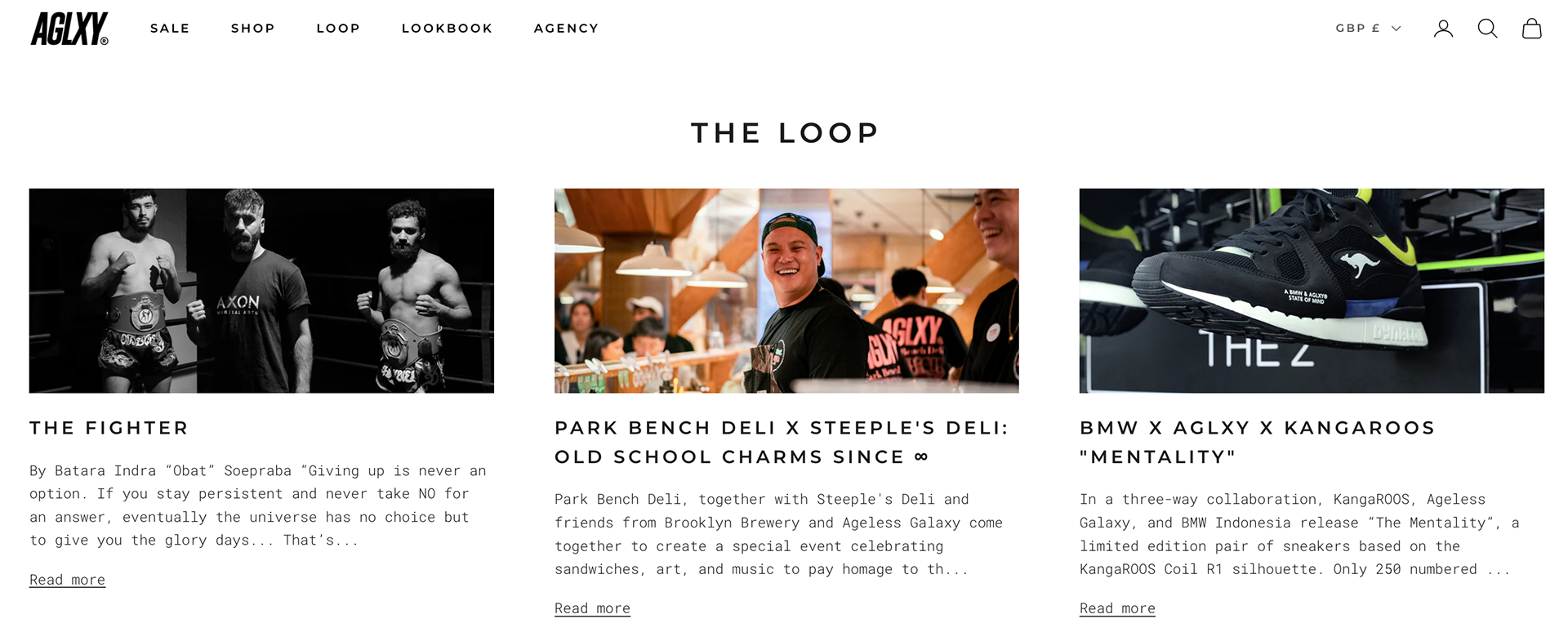Click the AGLXY logo

(69, 29)
